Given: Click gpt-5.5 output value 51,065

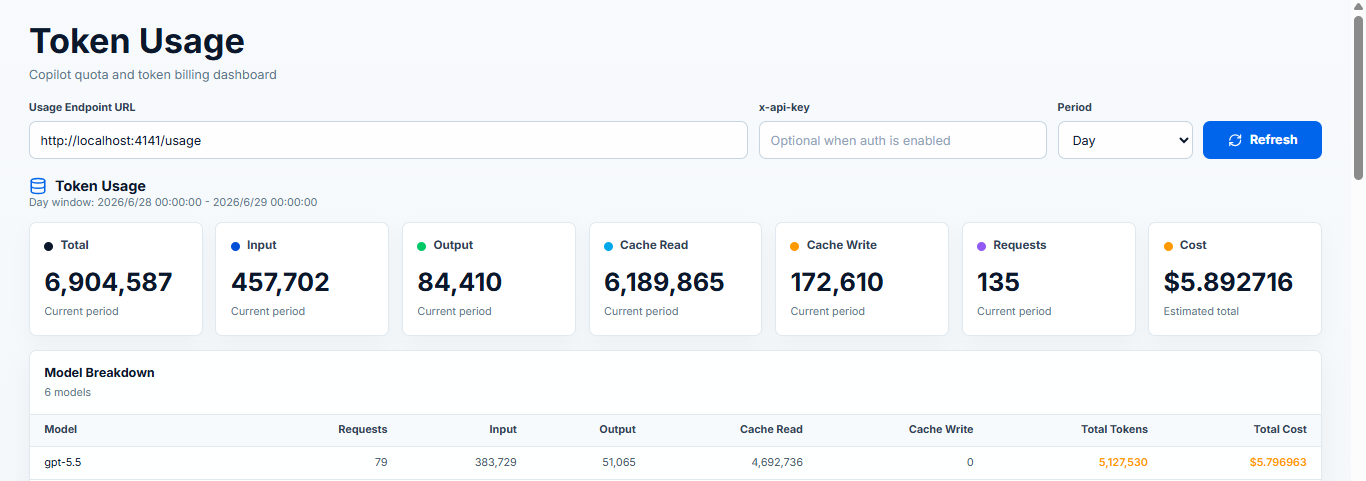Looking at the screenshot, I should coord(617,462).
